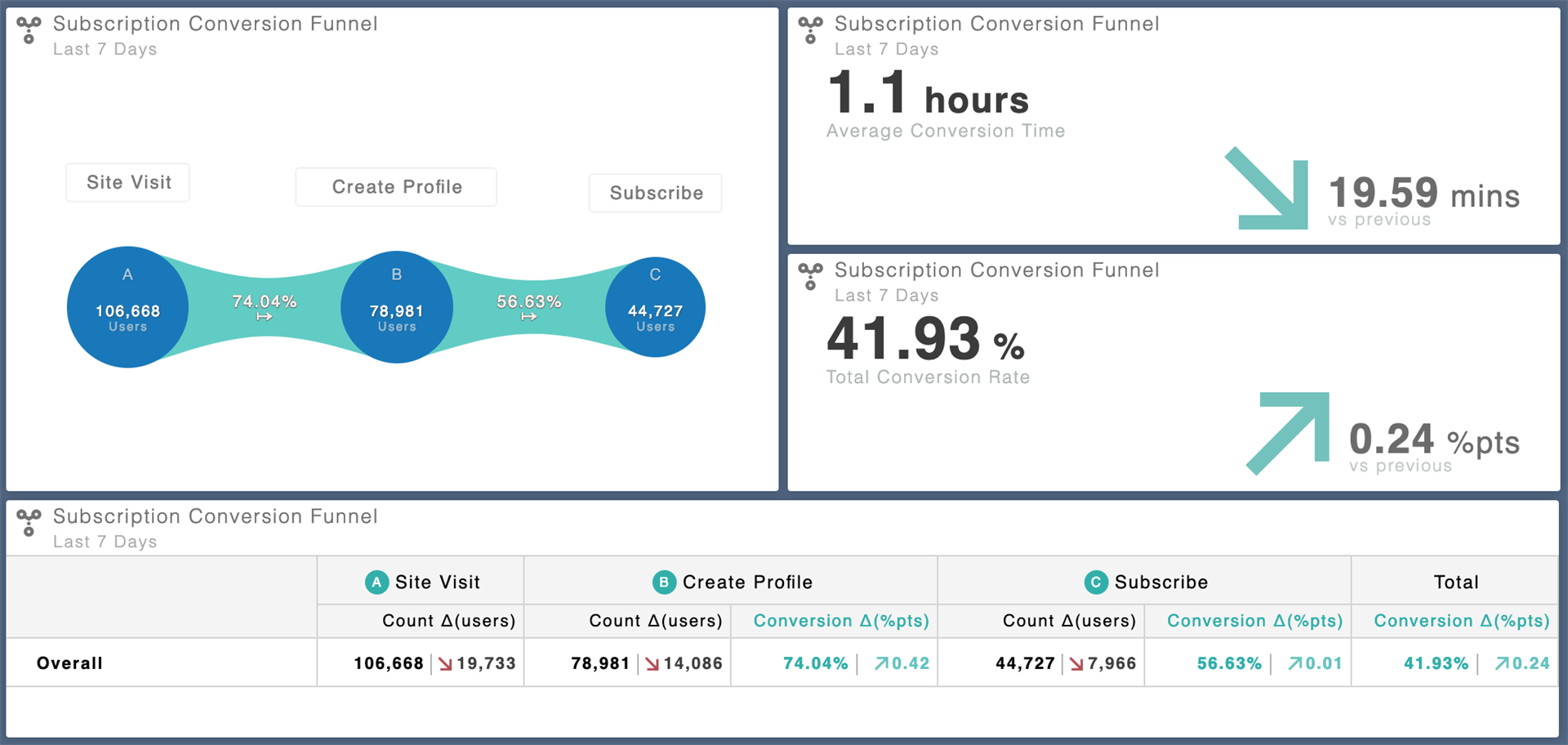Select funnel circle C with 44,727 users
This screenshot has height=745, width=1568.
(x=655, y=307)
